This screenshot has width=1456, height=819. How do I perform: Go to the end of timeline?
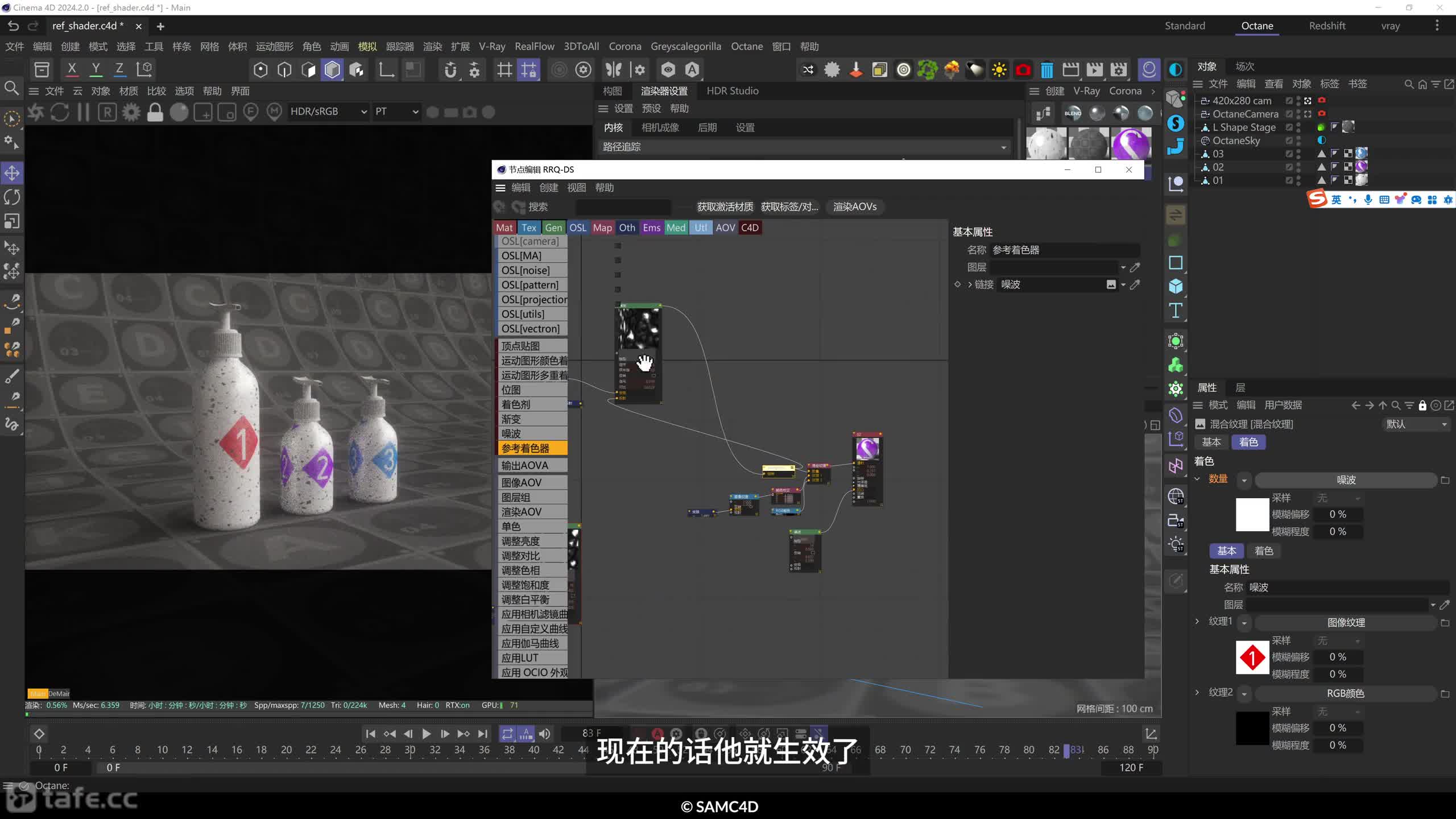482,734
